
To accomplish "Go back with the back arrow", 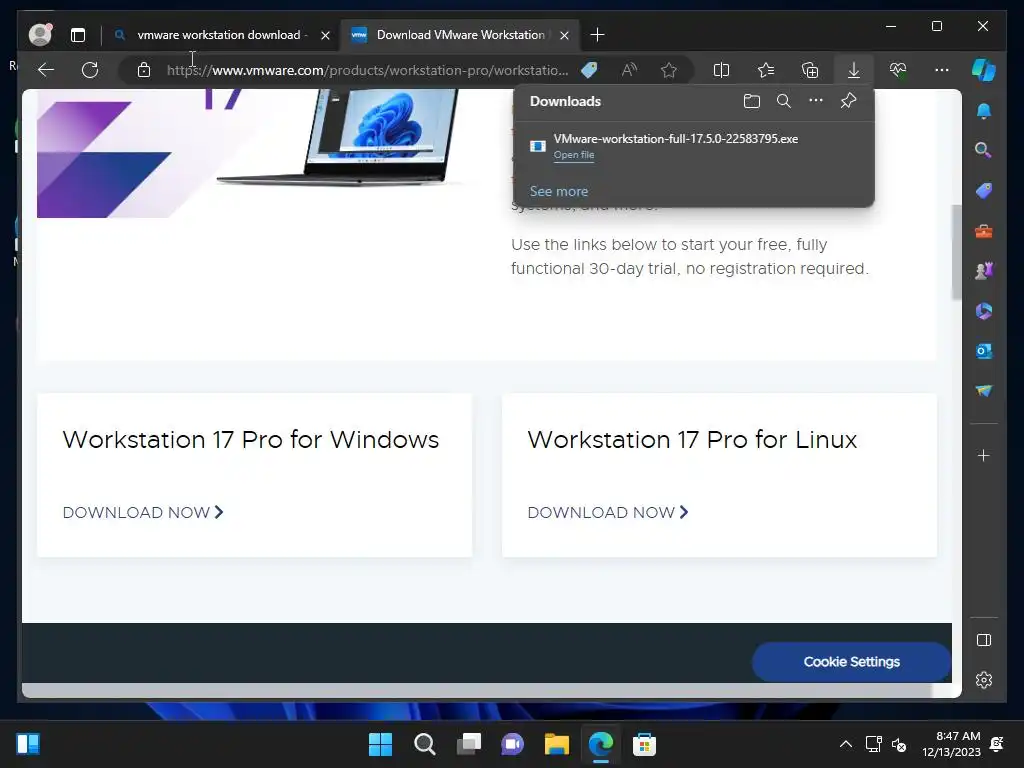I will tap(46, 70).
